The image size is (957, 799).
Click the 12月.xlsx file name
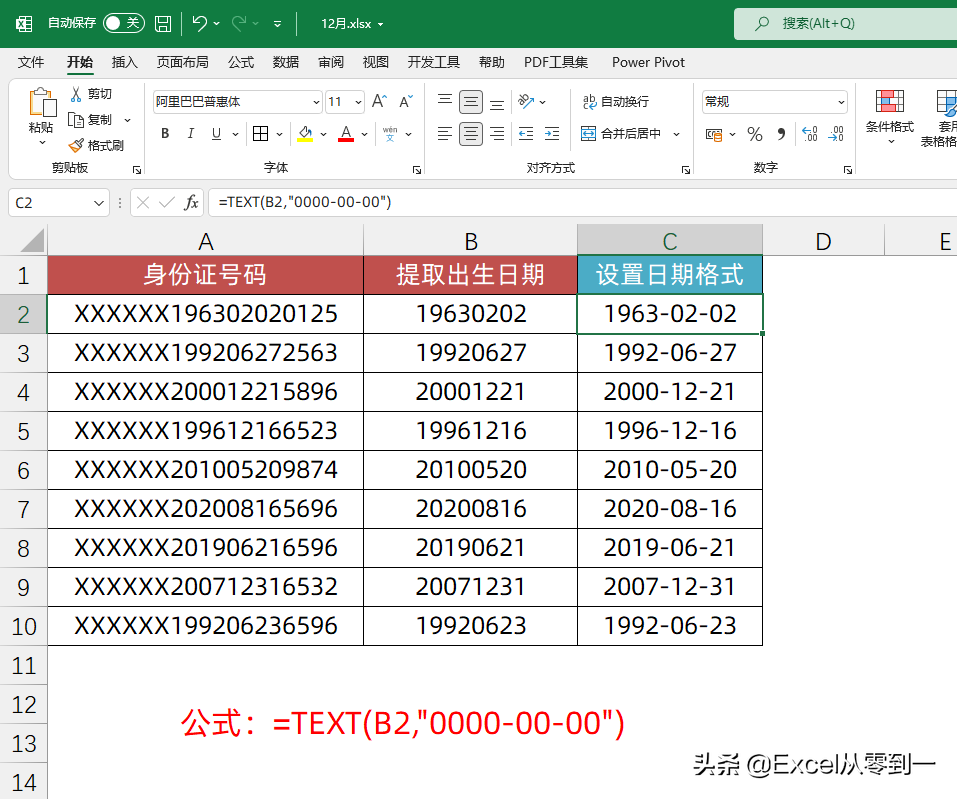[x=346, y=24]
